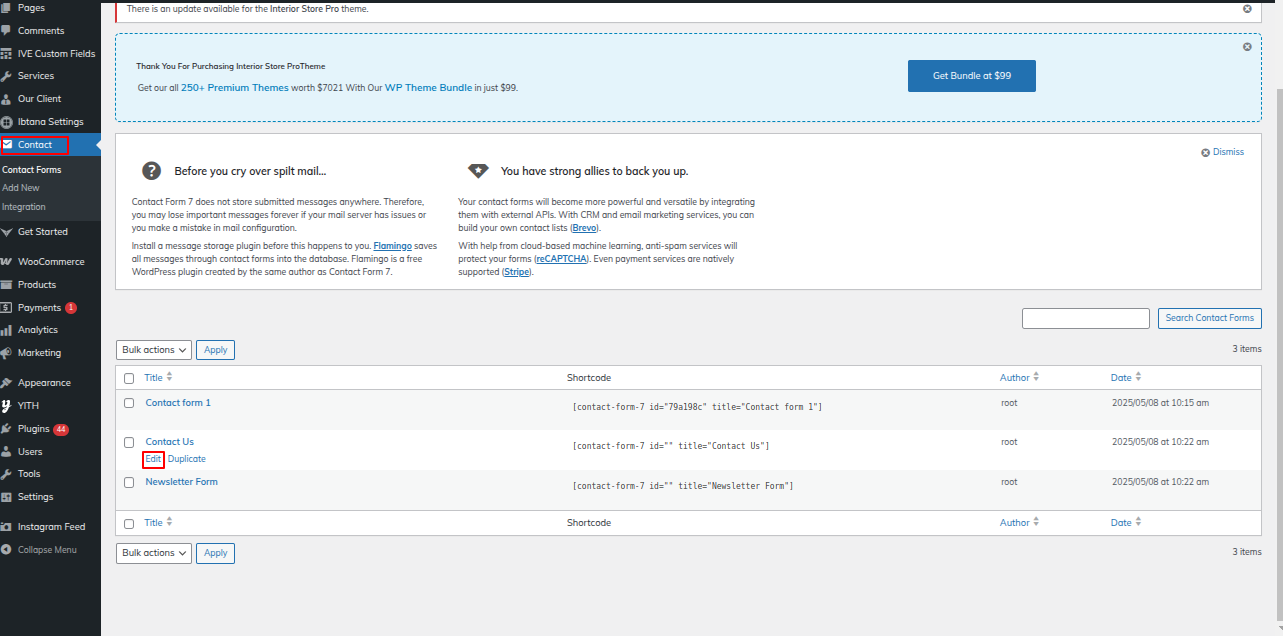The height and width of the screenshot is (636, 1283).
Task: Click the Get Bundle at $99 button
Action: (971, 76)
